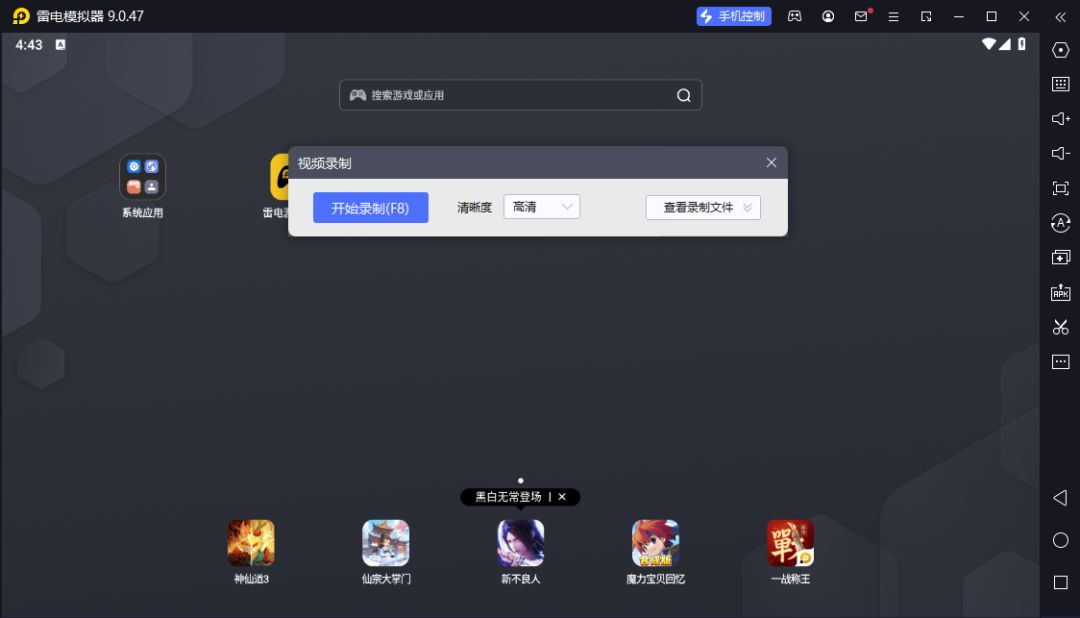The image size is (1080, 618).
Task: Open the virtual location tool
Action: tap(1060, 50)
